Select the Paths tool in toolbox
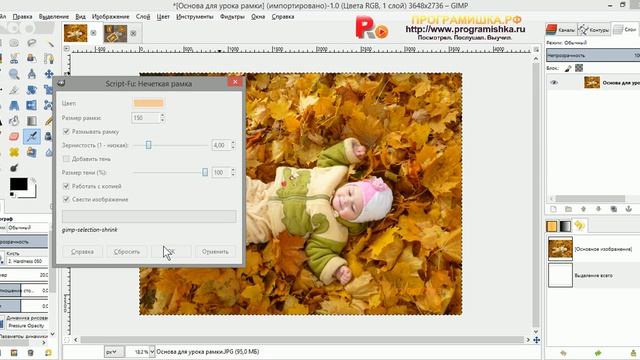 tap(49, 58)
